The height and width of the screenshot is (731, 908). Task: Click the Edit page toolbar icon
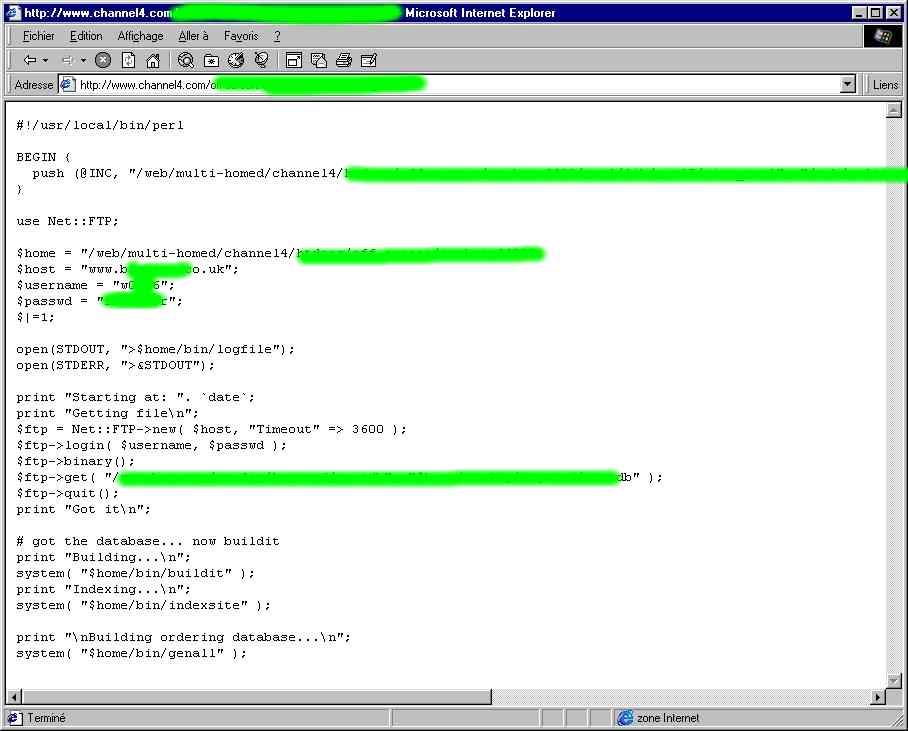tap(369, 60)
